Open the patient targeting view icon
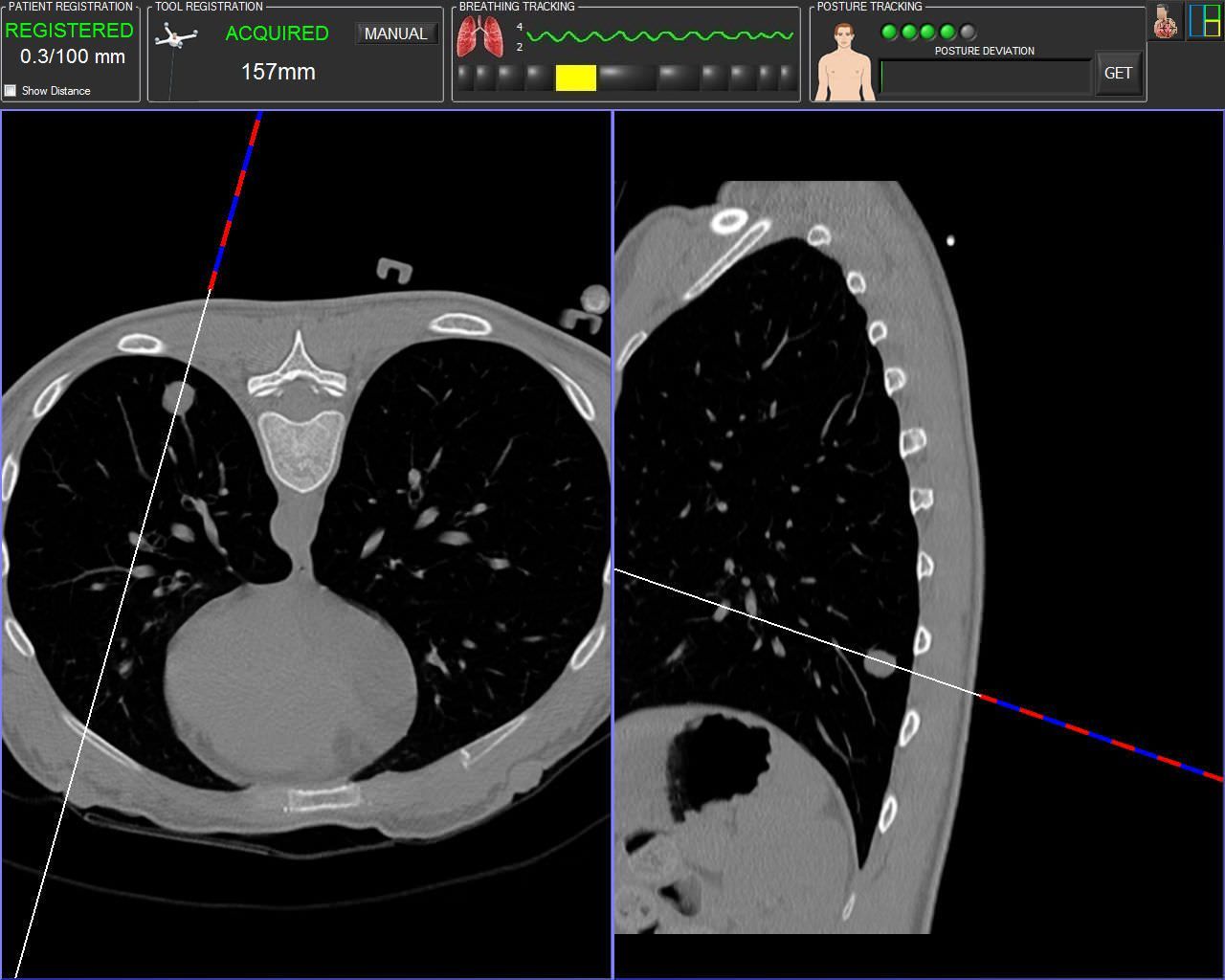 click(x=1166, y=21)
